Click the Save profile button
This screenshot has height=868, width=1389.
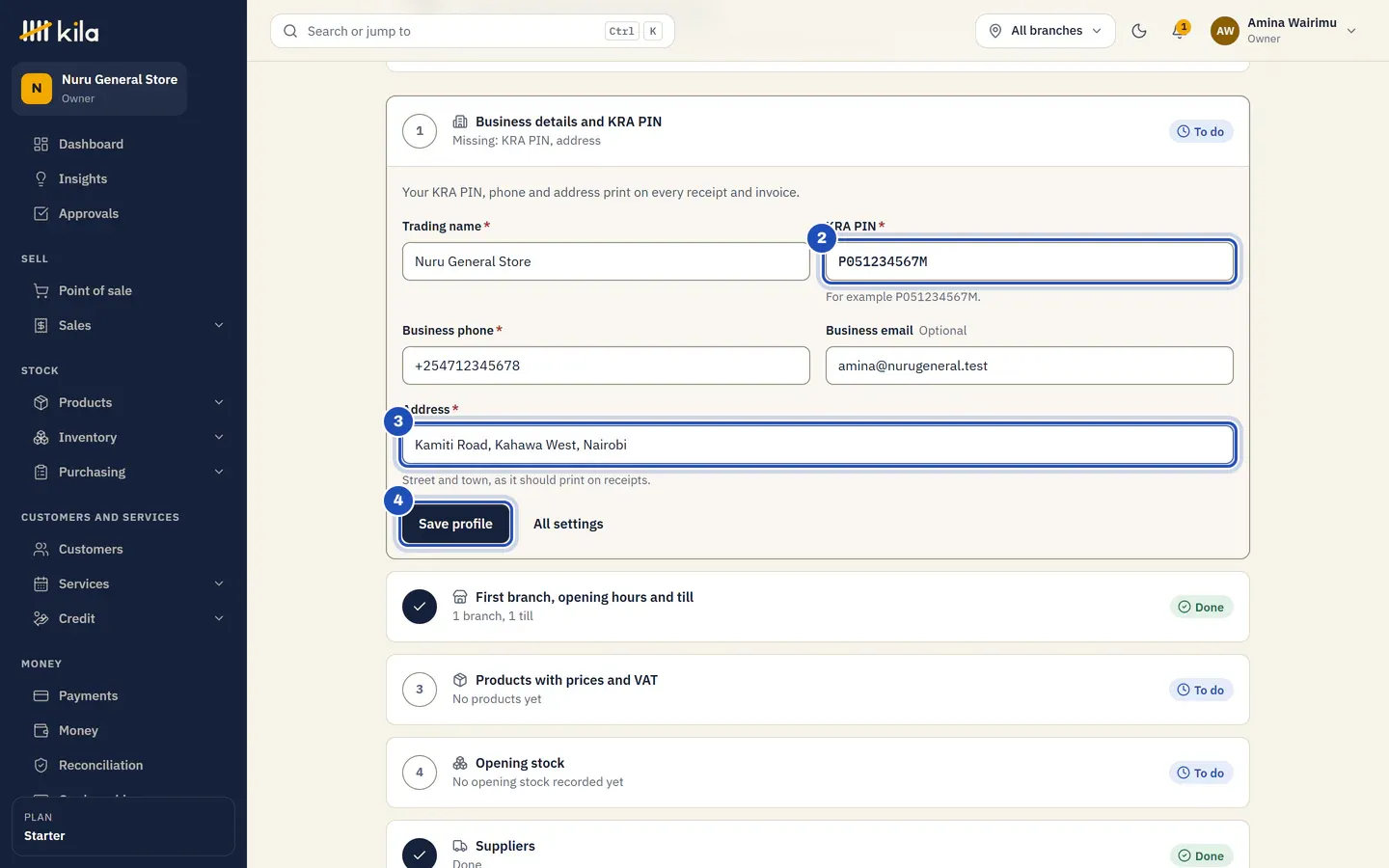click(x=455, y=524)
